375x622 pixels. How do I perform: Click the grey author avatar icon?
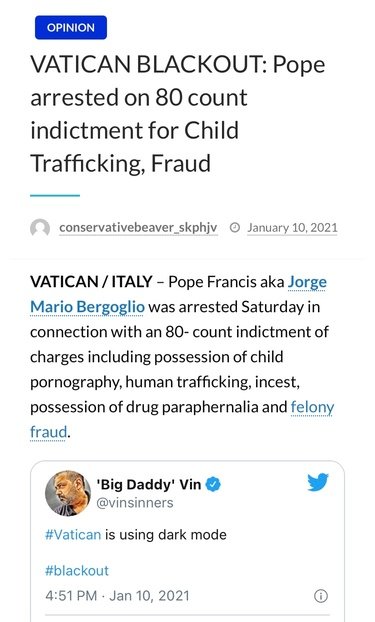tap(40, 228)
